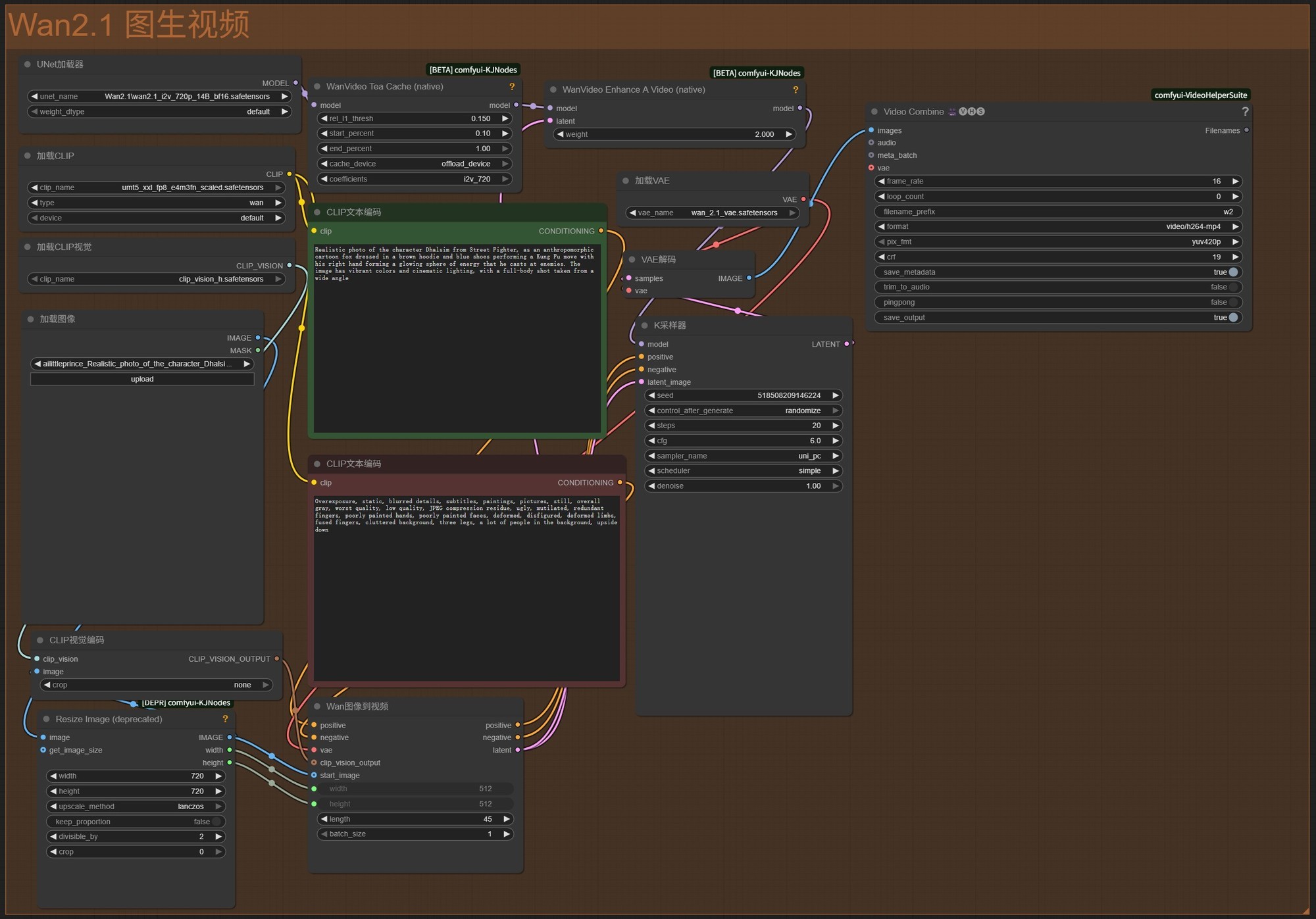Click the question mark icon on Resize Image node
Screen dimensions: 1316x919
(225, 719)
